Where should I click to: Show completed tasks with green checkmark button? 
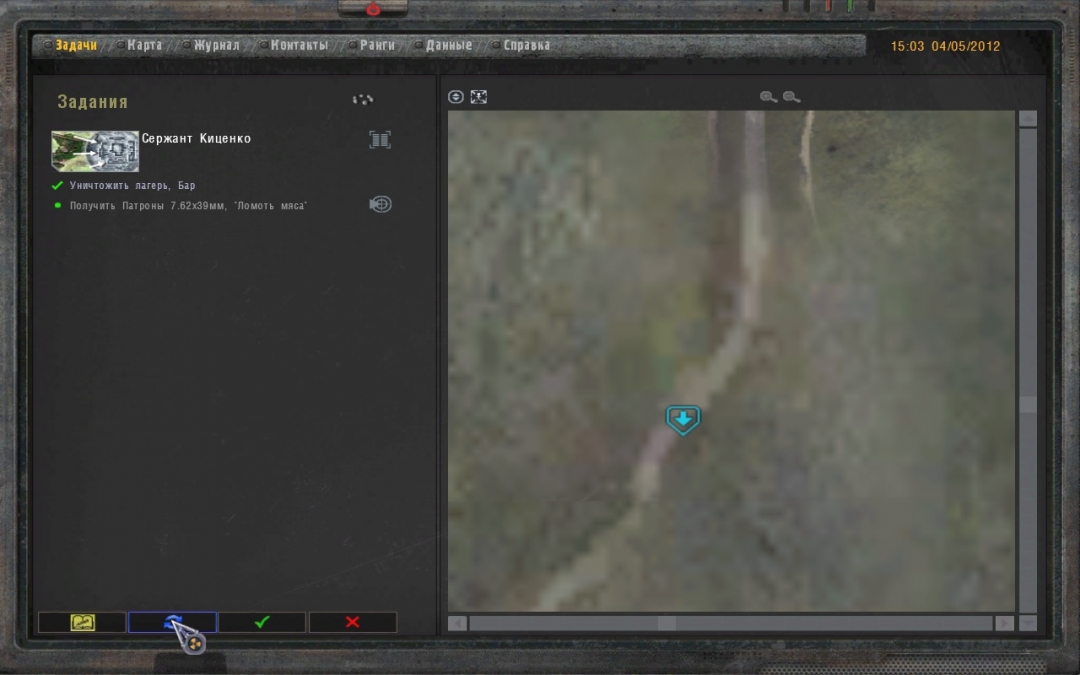point(262,623)
